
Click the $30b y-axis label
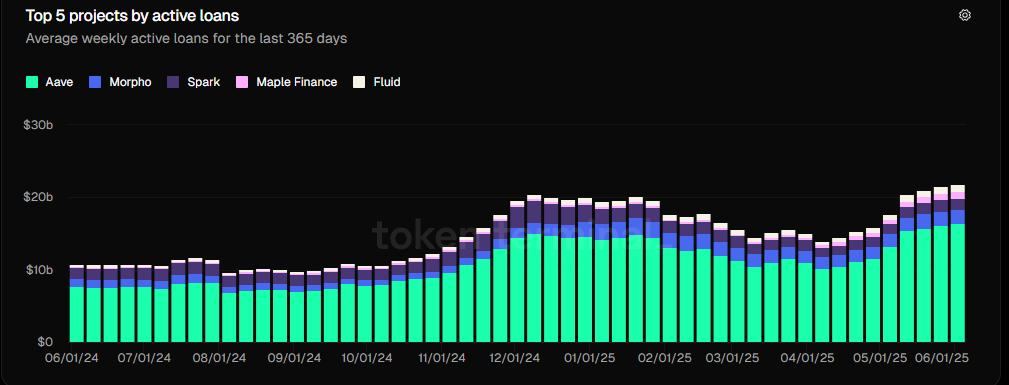(x=39, y=124)
